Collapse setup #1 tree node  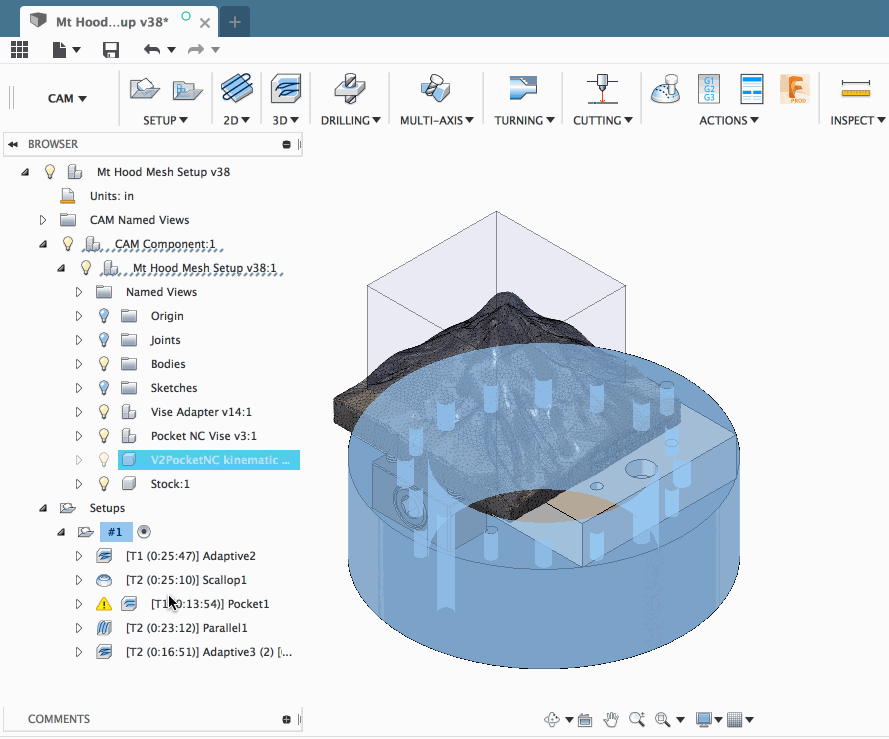coord(61,532)
